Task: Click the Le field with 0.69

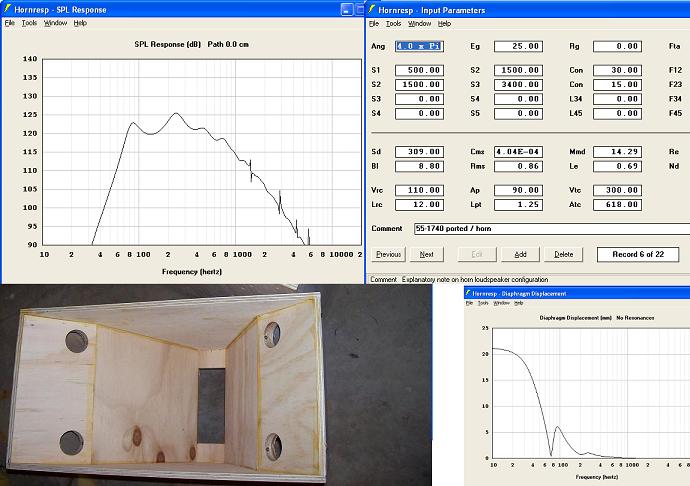Action: click(617, 166)
